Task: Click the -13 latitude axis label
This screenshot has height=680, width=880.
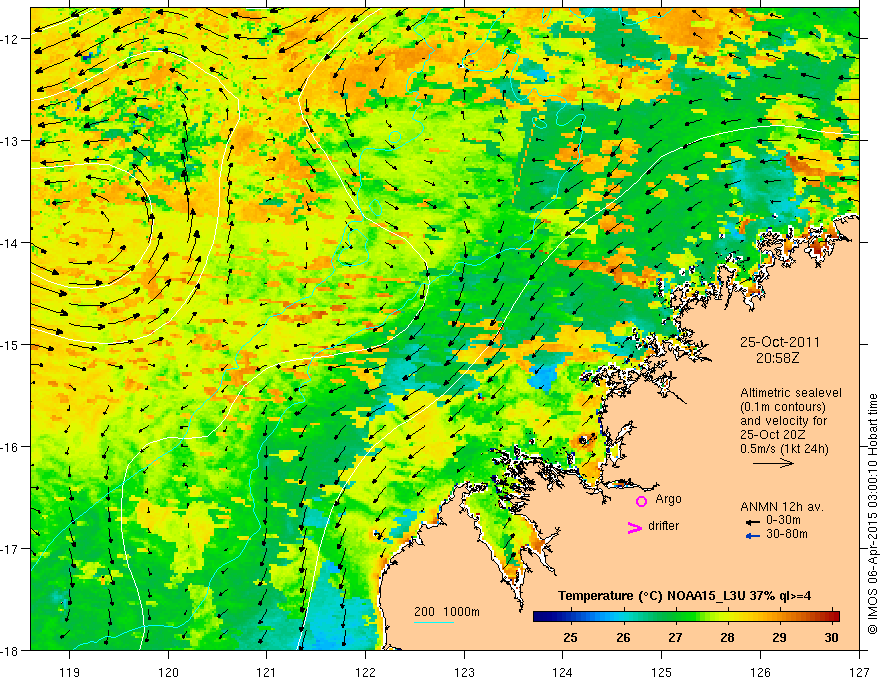Action: click(10, 141)
